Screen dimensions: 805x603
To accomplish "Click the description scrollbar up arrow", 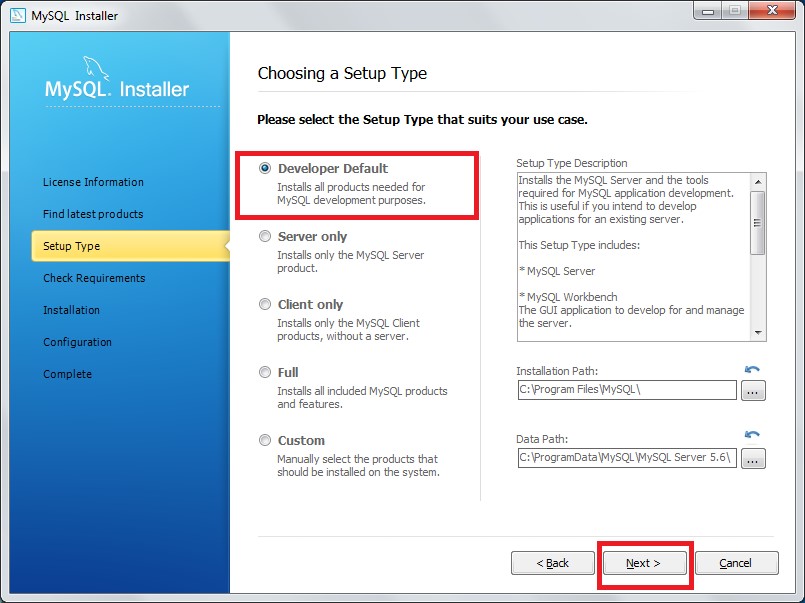I will click(x=758, y=182).
